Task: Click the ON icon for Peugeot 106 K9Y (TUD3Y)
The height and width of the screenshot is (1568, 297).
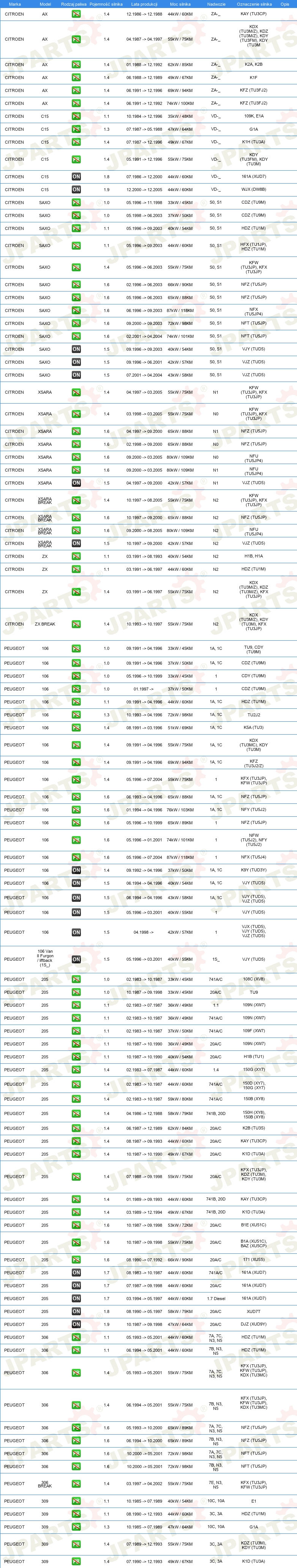Action: point(76,870)
